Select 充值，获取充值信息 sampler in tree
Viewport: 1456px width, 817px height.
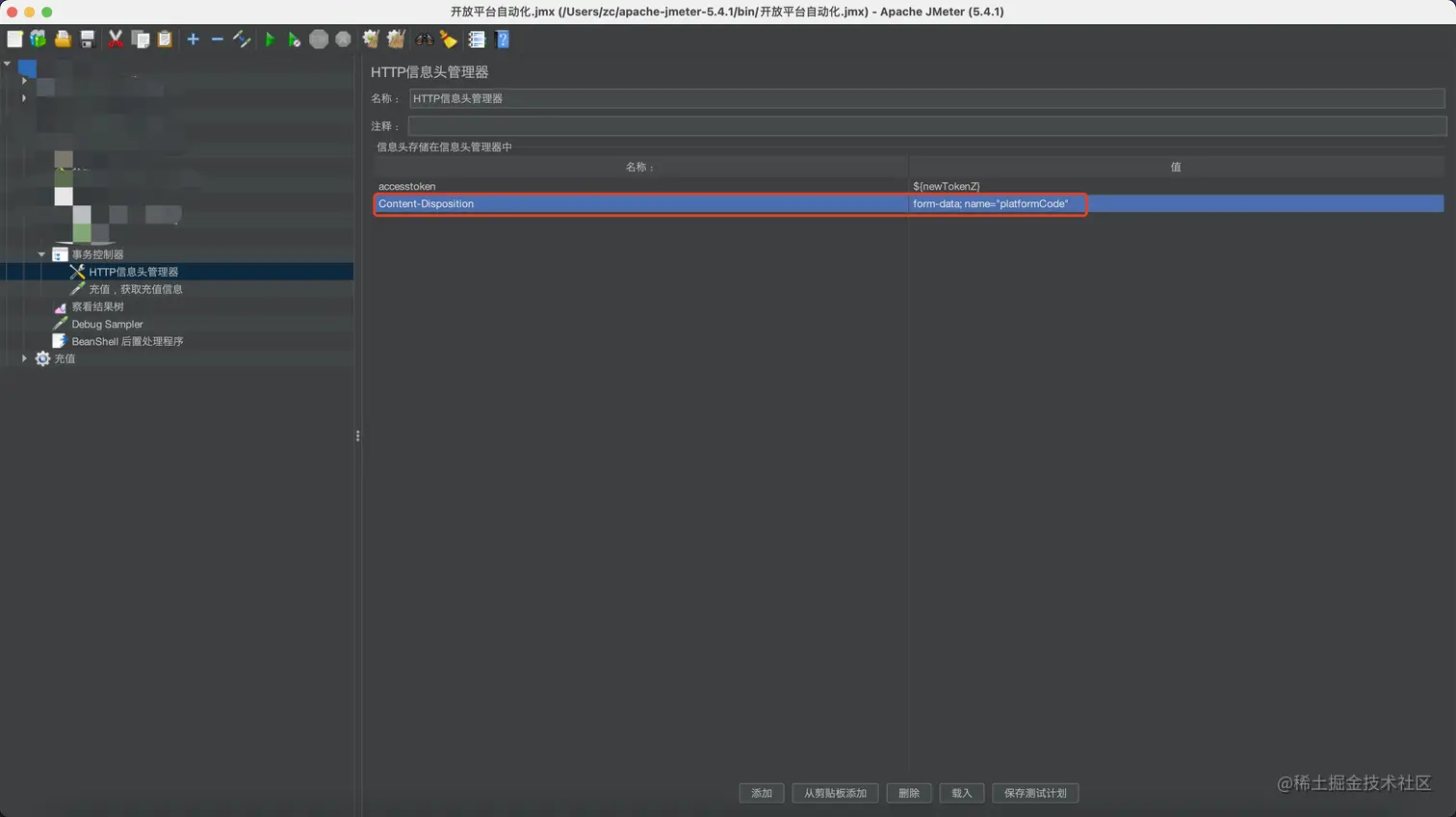point(136,289)
